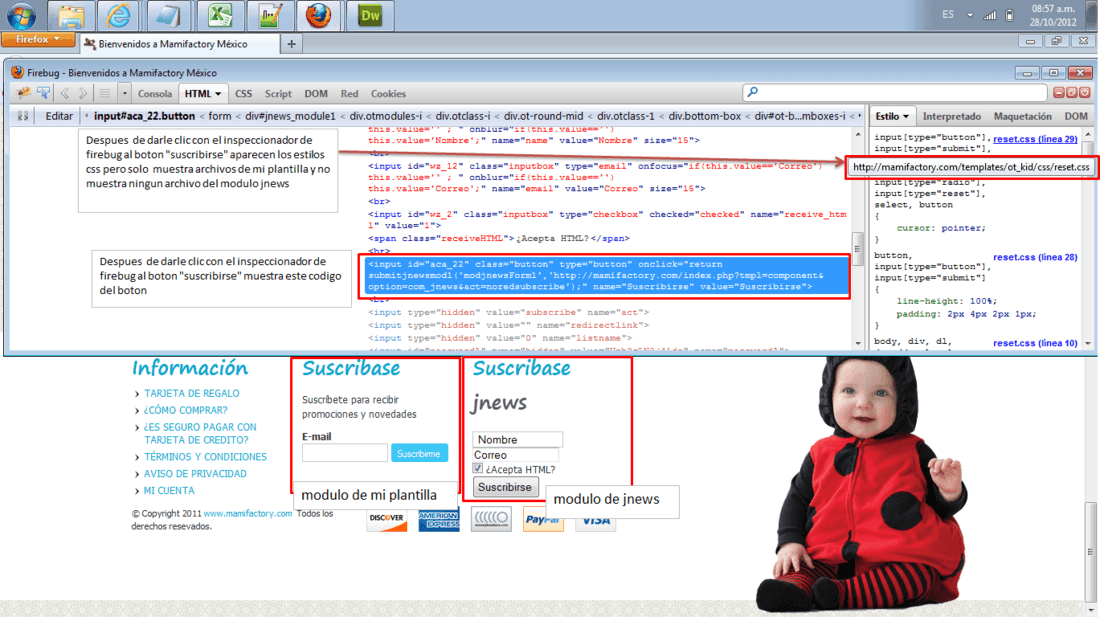Switch to the Script tab
Screen dimensions: 1100x617
[278, 94]
